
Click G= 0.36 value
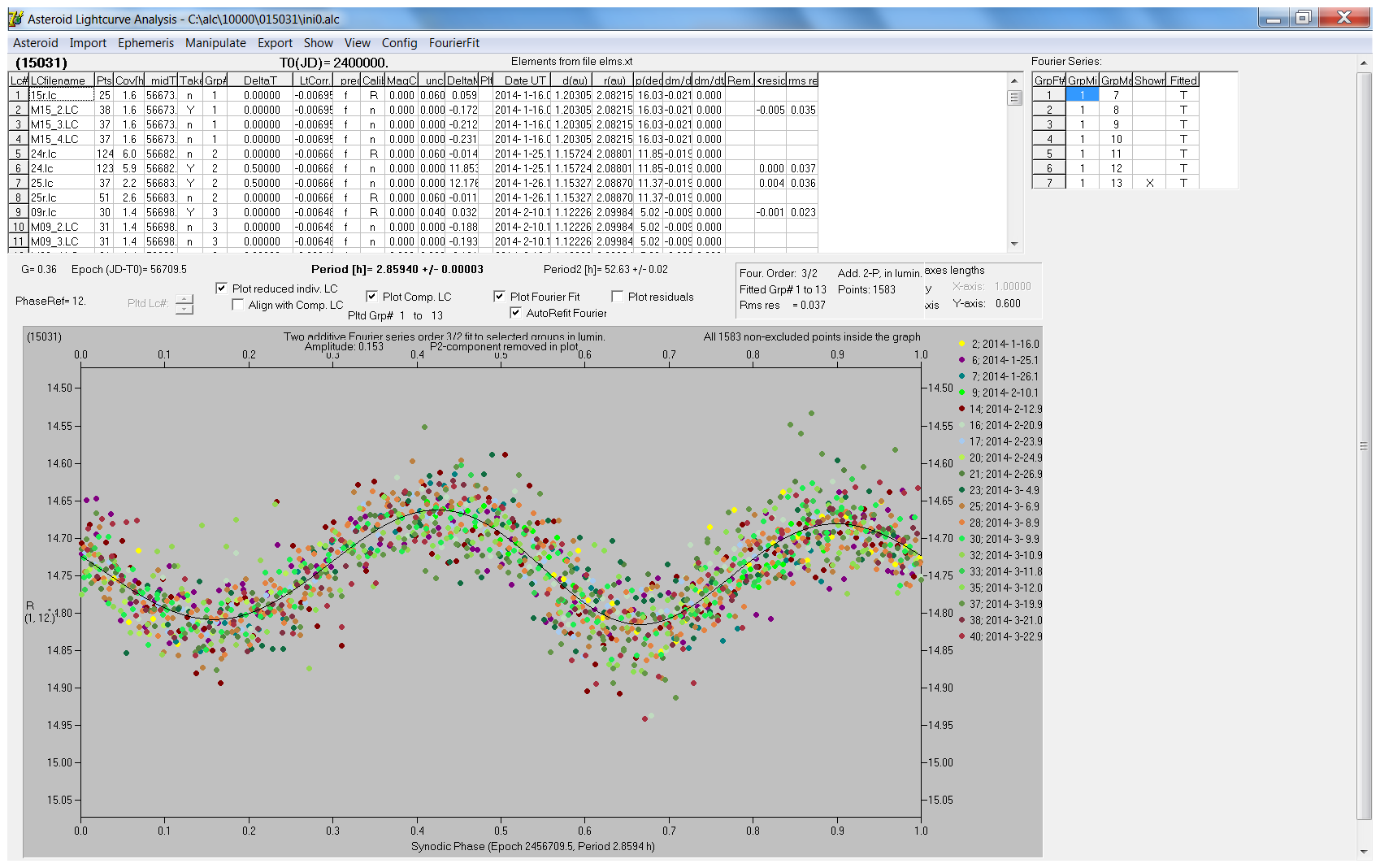click(39, 269)
